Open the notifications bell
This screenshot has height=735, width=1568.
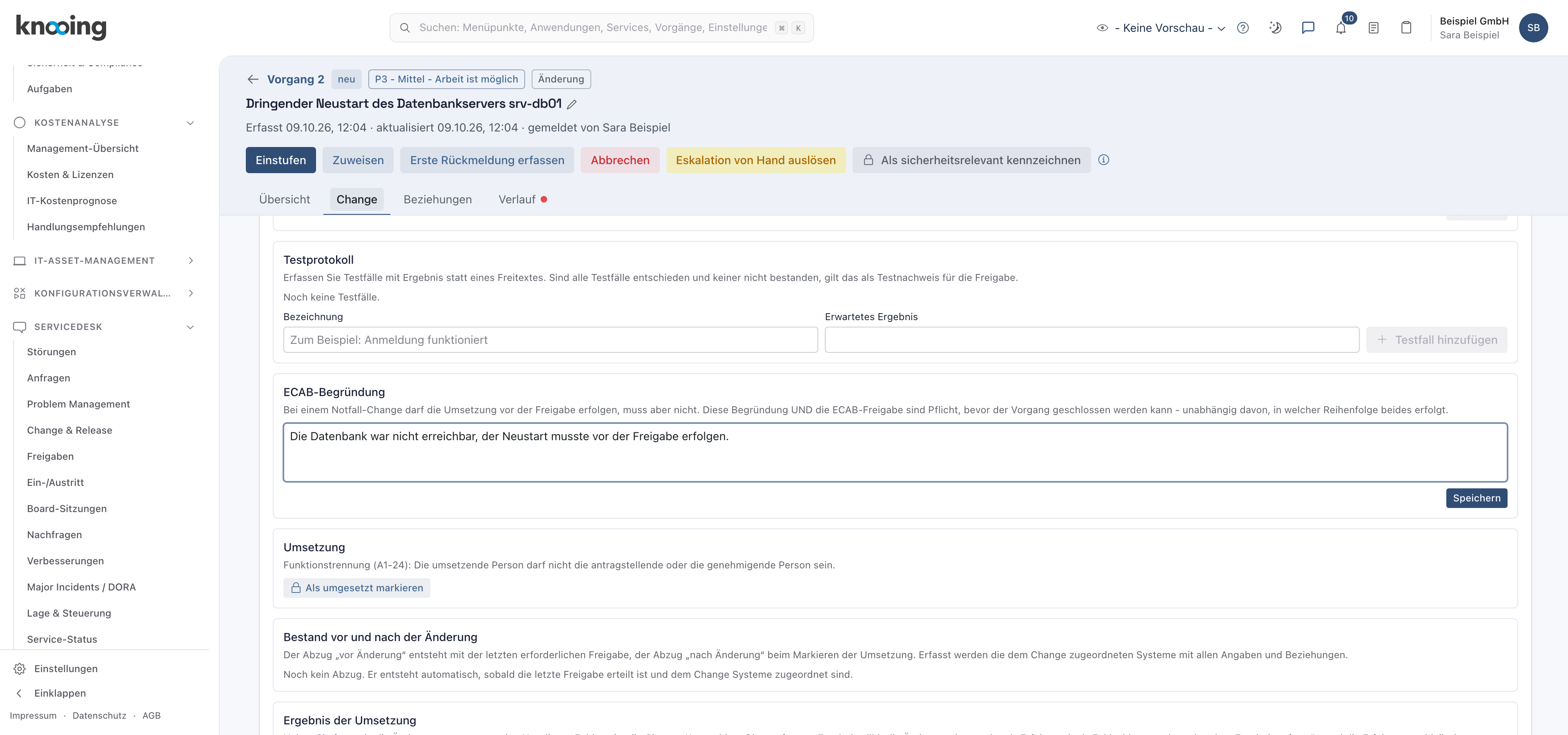tap(1341, 27)
